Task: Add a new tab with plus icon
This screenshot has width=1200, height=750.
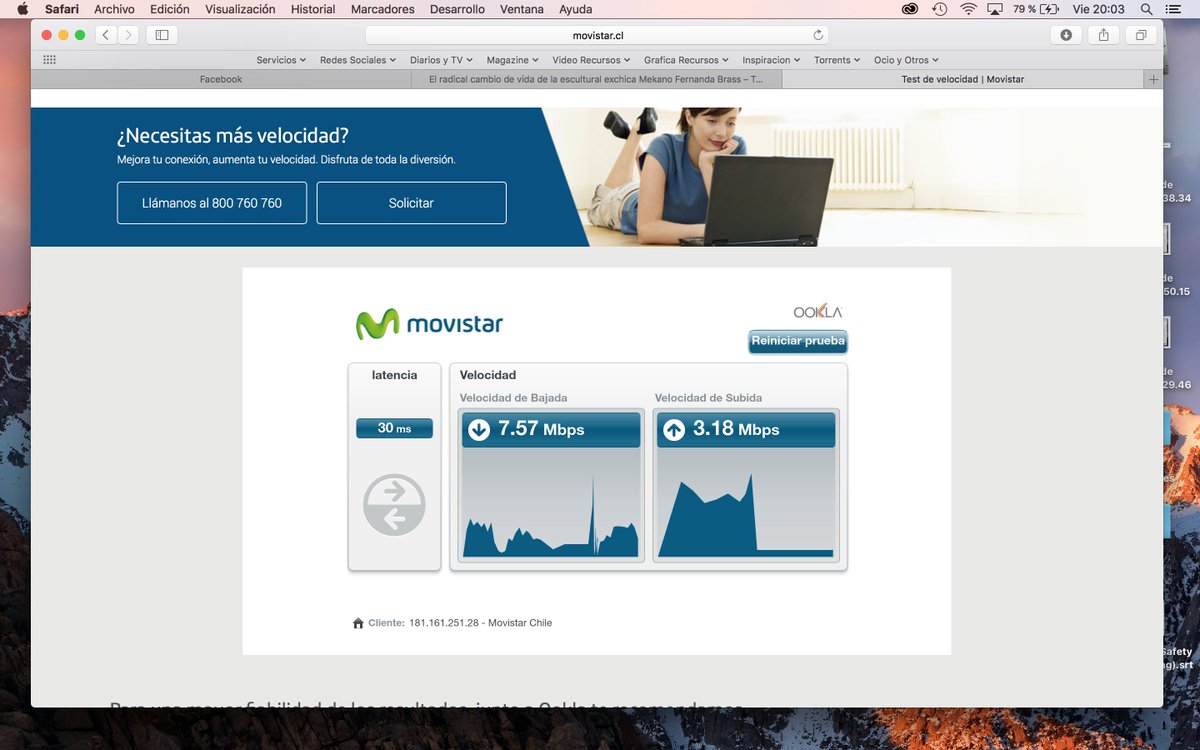Action: pyautogui.click(x=1154, y=79)
